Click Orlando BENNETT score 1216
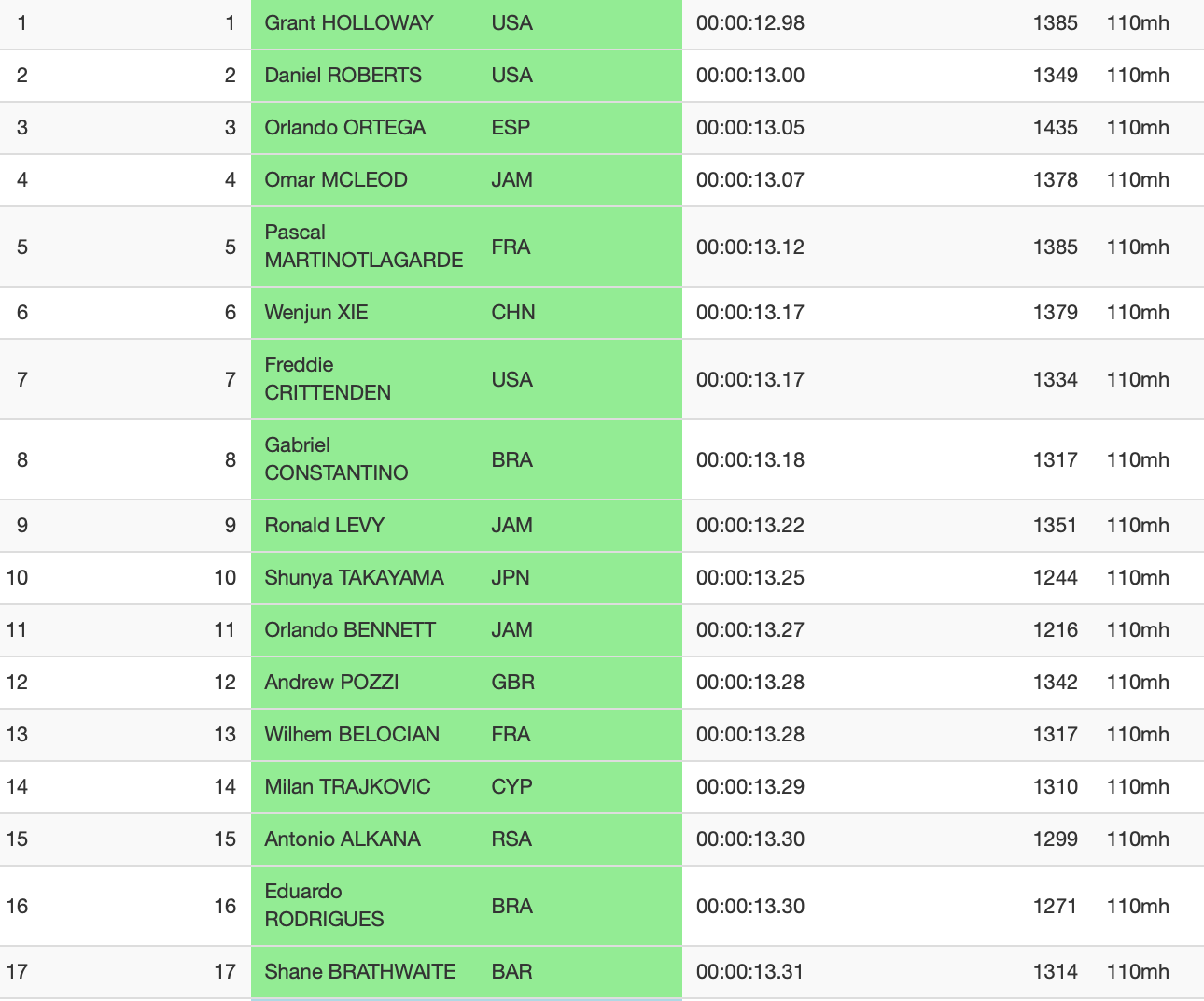This screenshot has width=1204, height=1001. click(x=1056, y=630)
